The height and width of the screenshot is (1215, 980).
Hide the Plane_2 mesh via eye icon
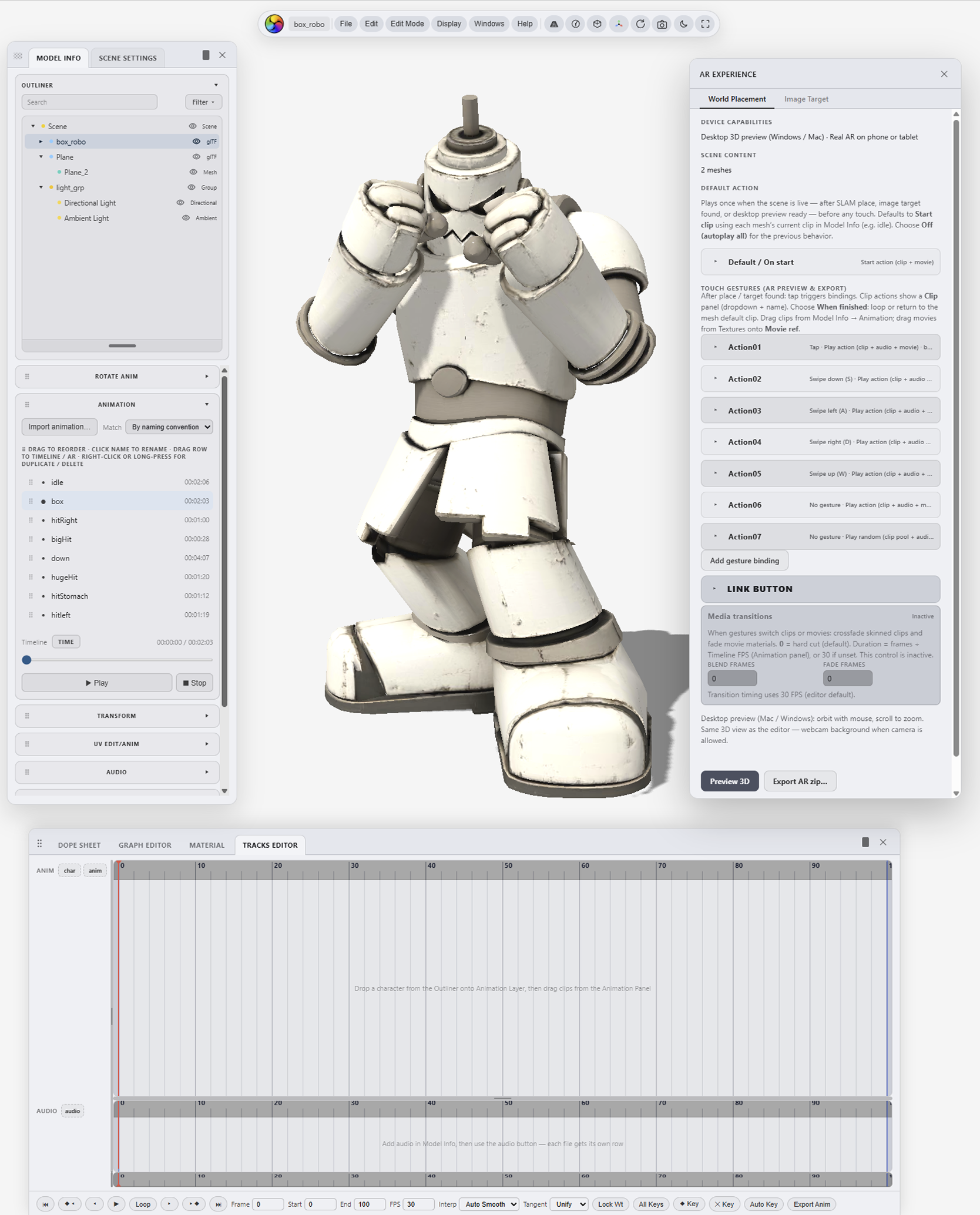pyautogui.click(x=193, y=172)
